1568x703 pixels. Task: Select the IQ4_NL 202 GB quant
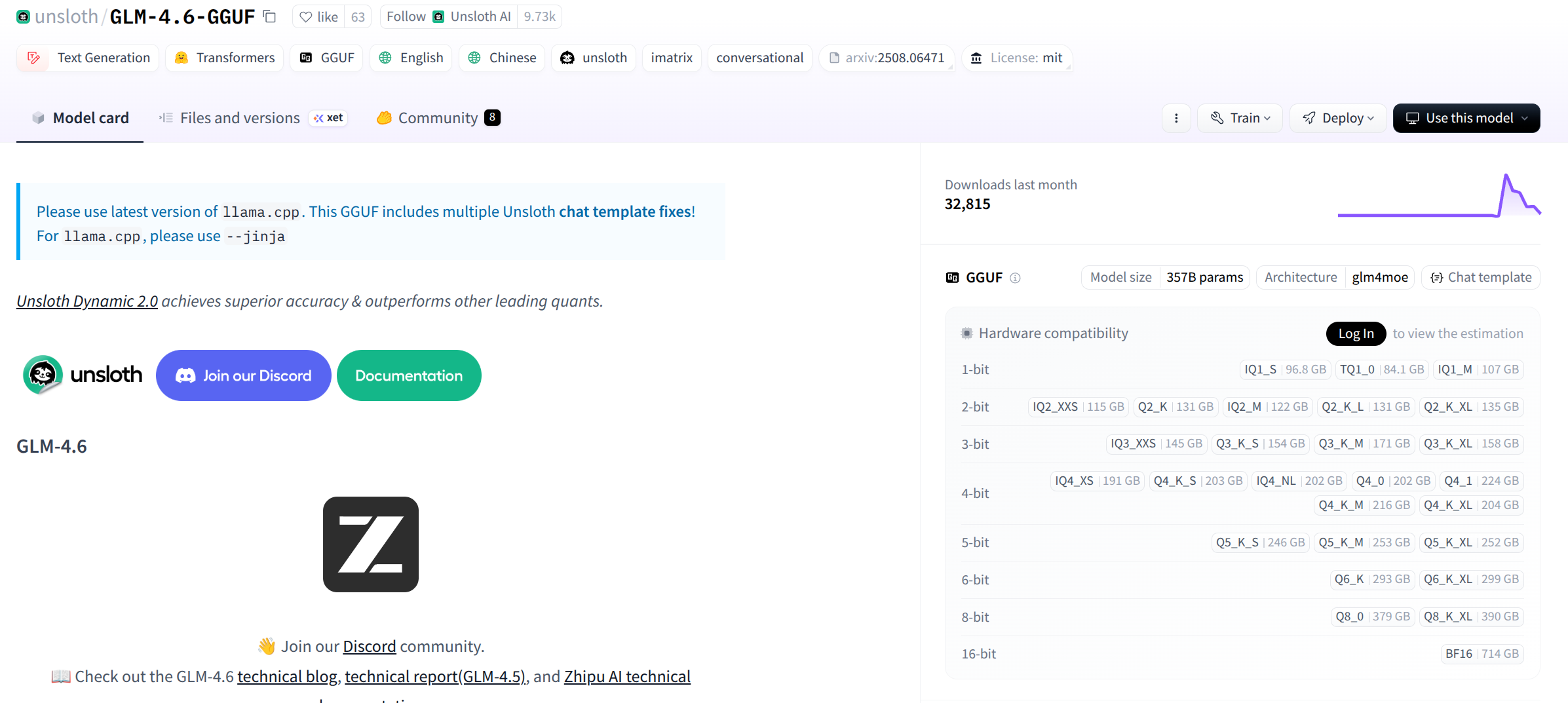1299,481
